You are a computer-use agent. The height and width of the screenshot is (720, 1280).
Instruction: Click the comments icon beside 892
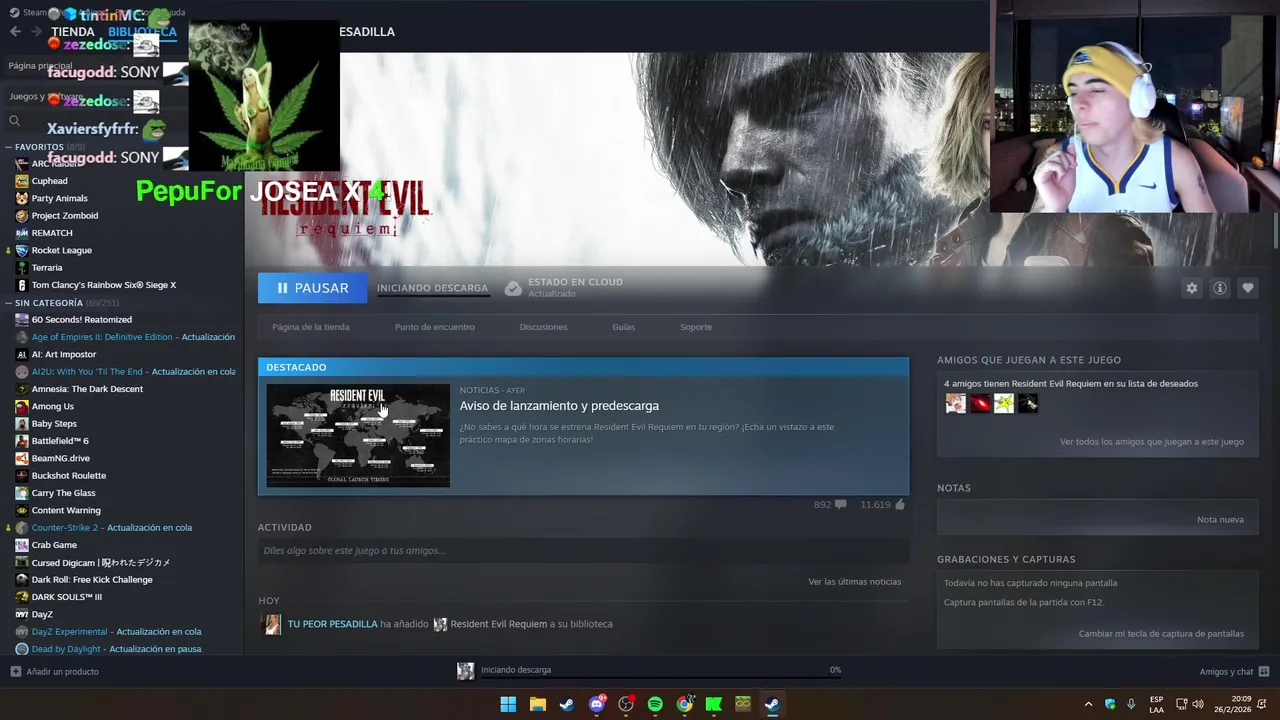point(840,505)
